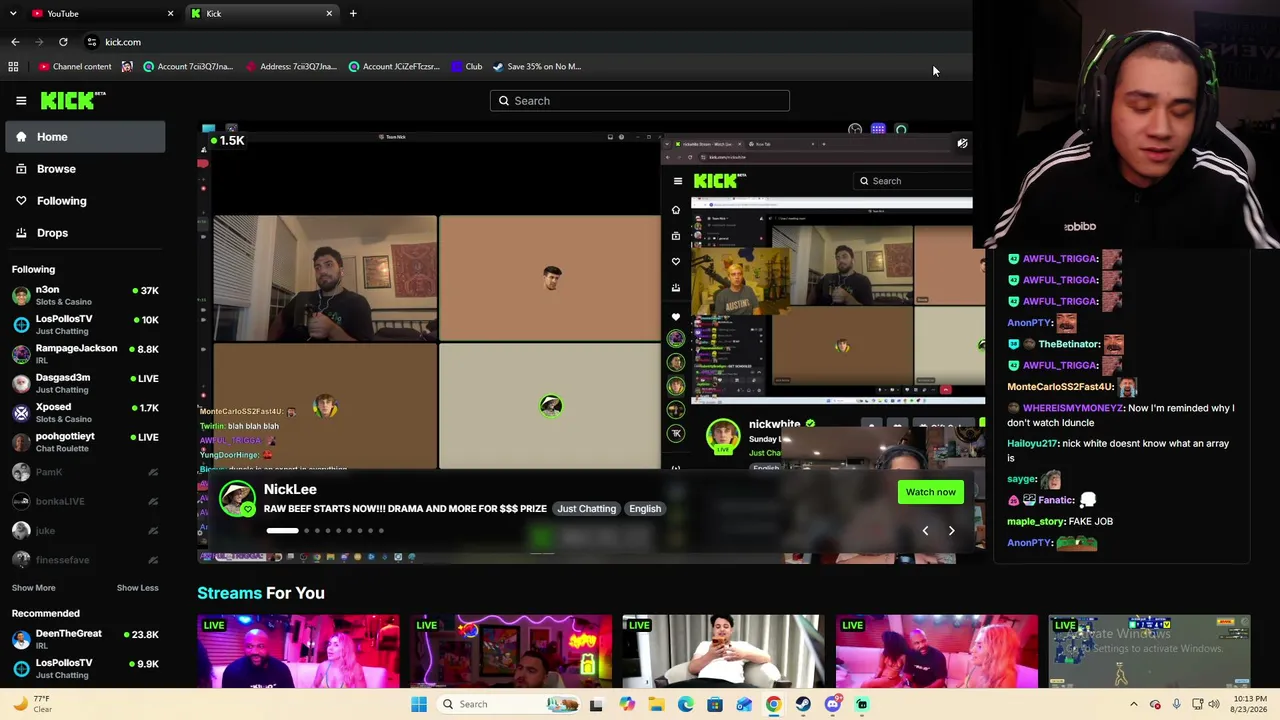This screenshot has height=720, width=1280.
Task: Open Dasgasd3m's followed channel
Action: (85, 383)
